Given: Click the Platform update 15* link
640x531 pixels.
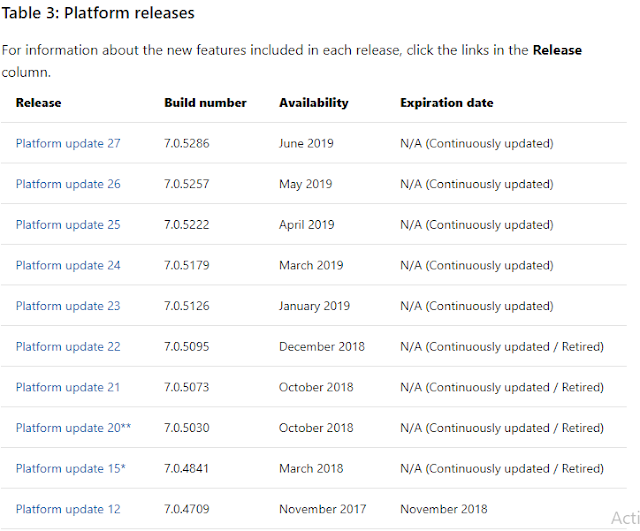Looking at the screenshot, I should [x=70, y=468].
